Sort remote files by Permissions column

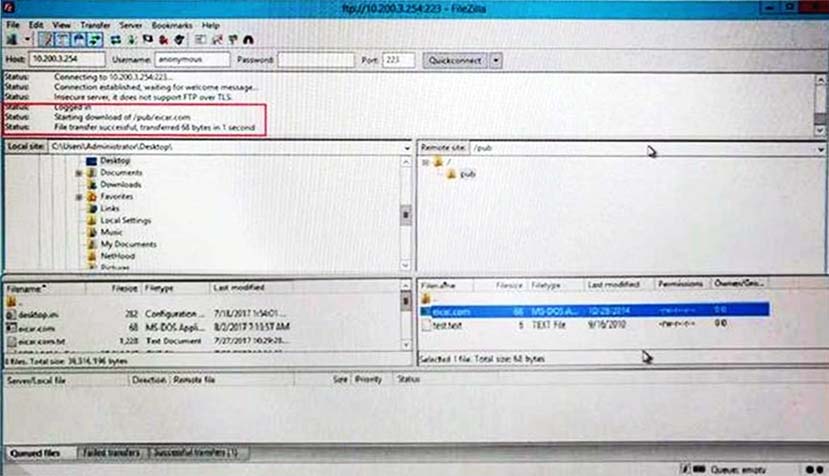(x=682, y=284)
